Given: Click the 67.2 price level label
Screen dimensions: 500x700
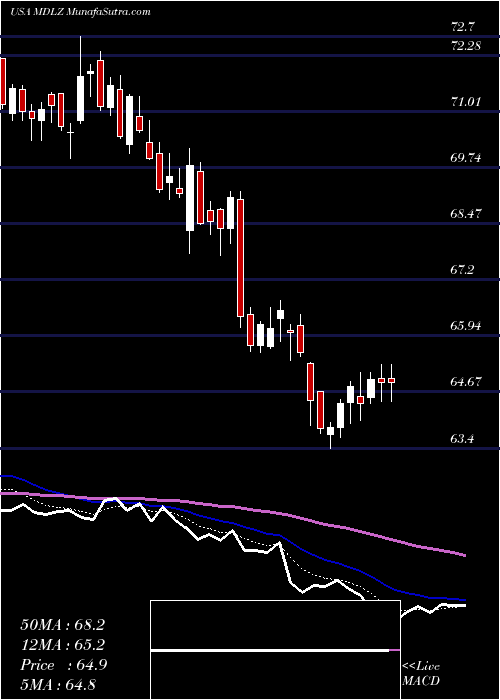Looking at the screenshot, I should pos(463,270).
